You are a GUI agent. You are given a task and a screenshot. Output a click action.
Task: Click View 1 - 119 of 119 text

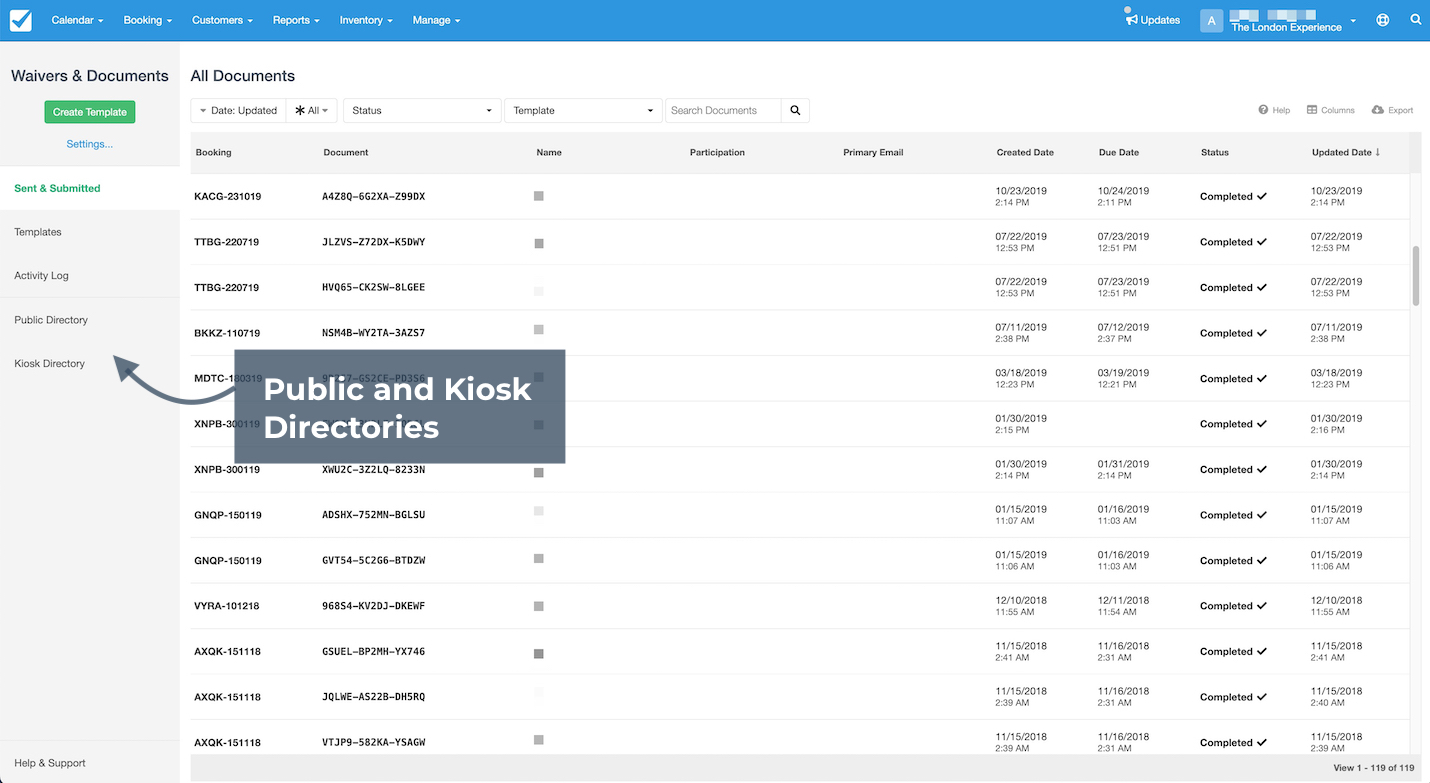pyautogui.click(x=1374, y=768)
